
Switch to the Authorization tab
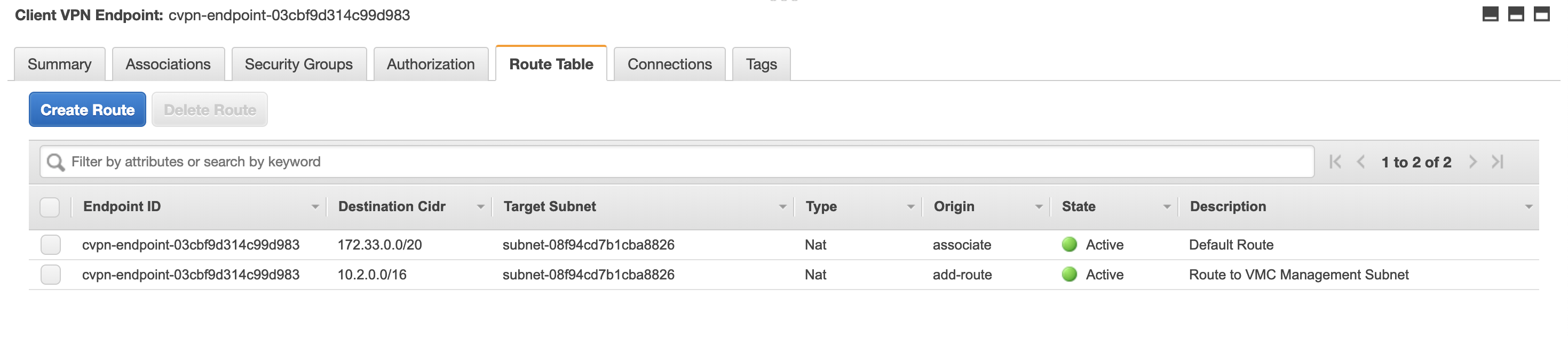[x=430, y=65]
